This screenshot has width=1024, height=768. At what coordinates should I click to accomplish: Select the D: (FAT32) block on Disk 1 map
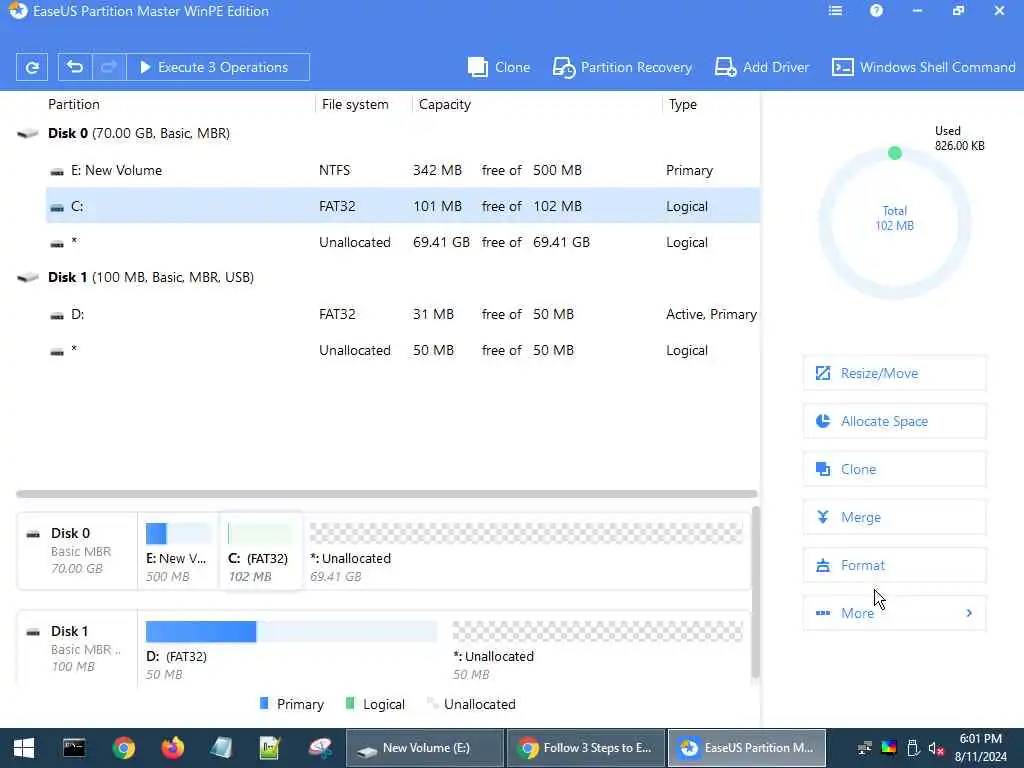pos(291,649)
